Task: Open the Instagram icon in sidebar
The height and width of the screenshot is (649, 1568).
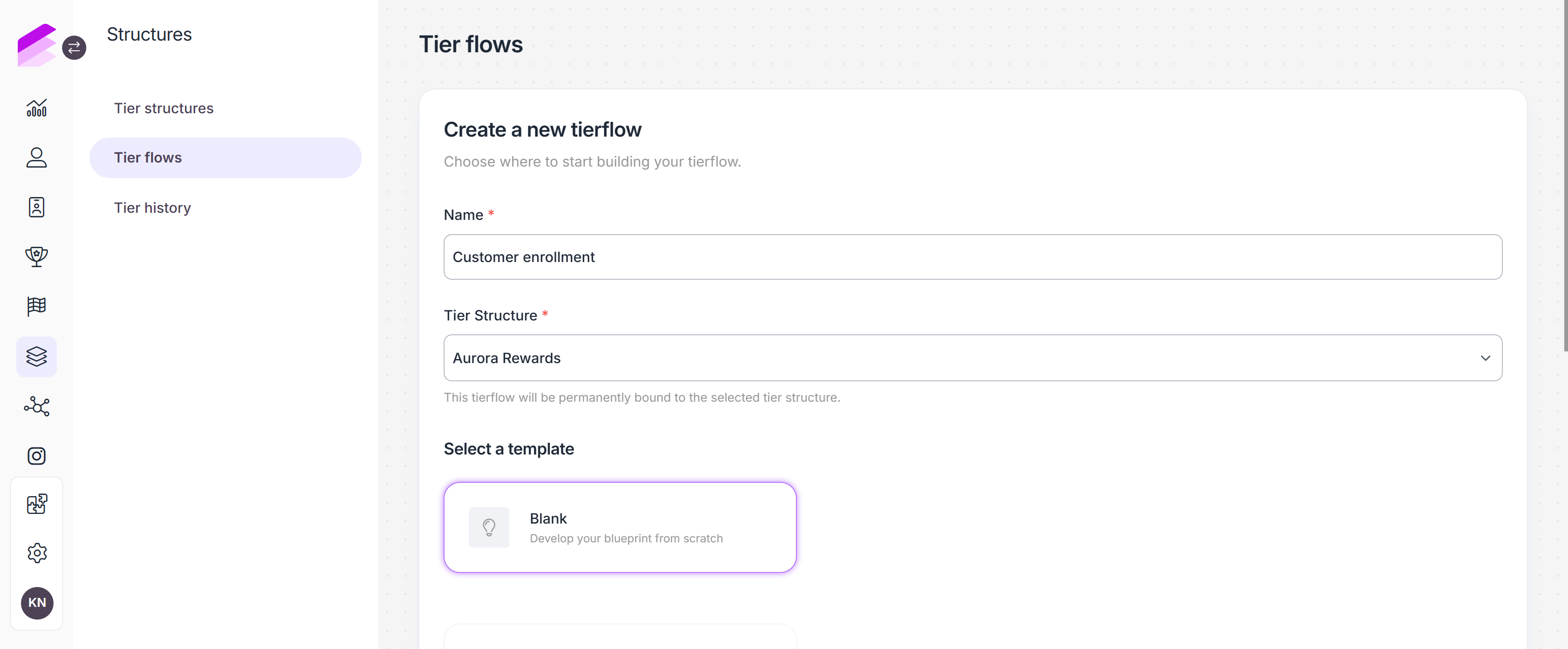Action: tap(37, 456)
